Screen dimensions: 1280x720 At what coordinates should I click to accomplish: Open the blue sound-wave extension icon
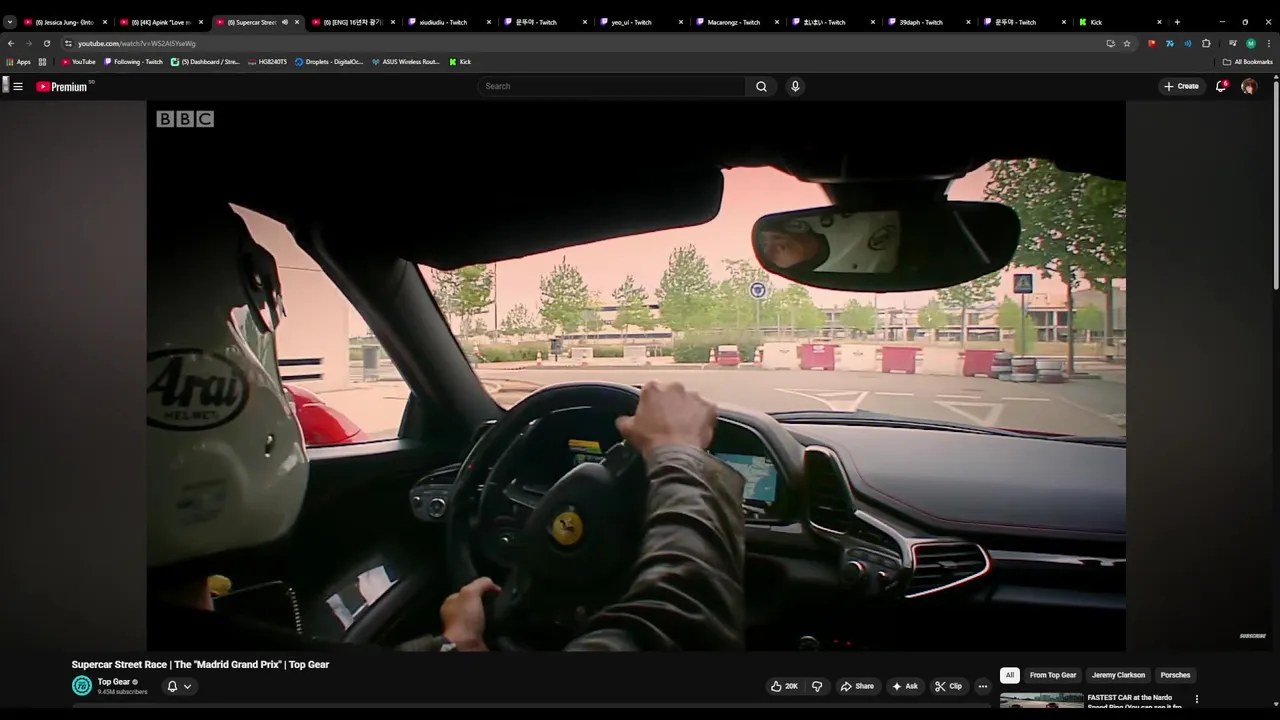point(1188,43)
